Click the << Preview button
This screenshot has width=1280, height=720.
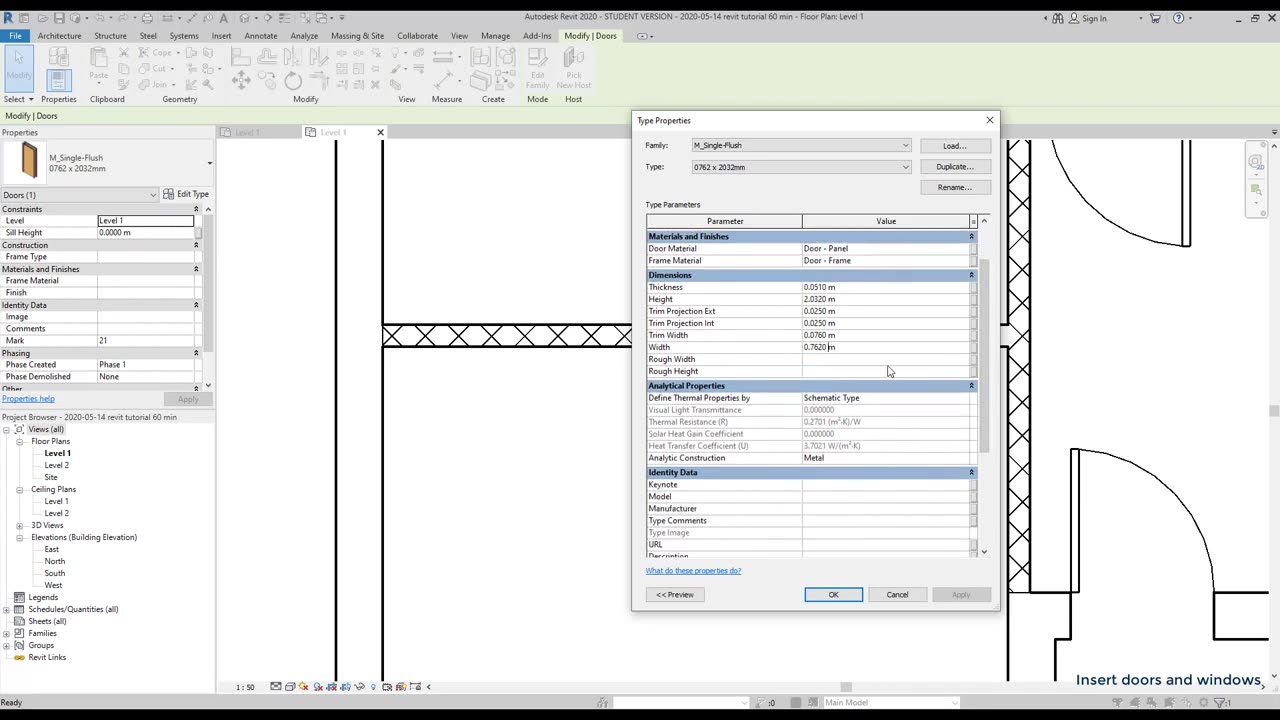click(x=675, y=595)
